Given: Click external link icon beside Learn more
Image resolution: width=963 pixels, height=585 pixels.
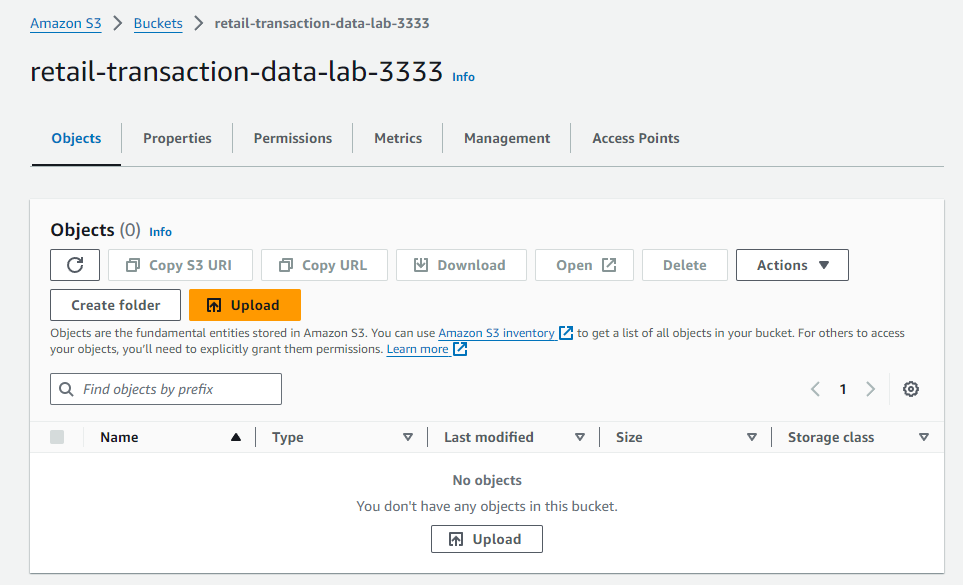Looking at the screenshot, I should [460, 349].
